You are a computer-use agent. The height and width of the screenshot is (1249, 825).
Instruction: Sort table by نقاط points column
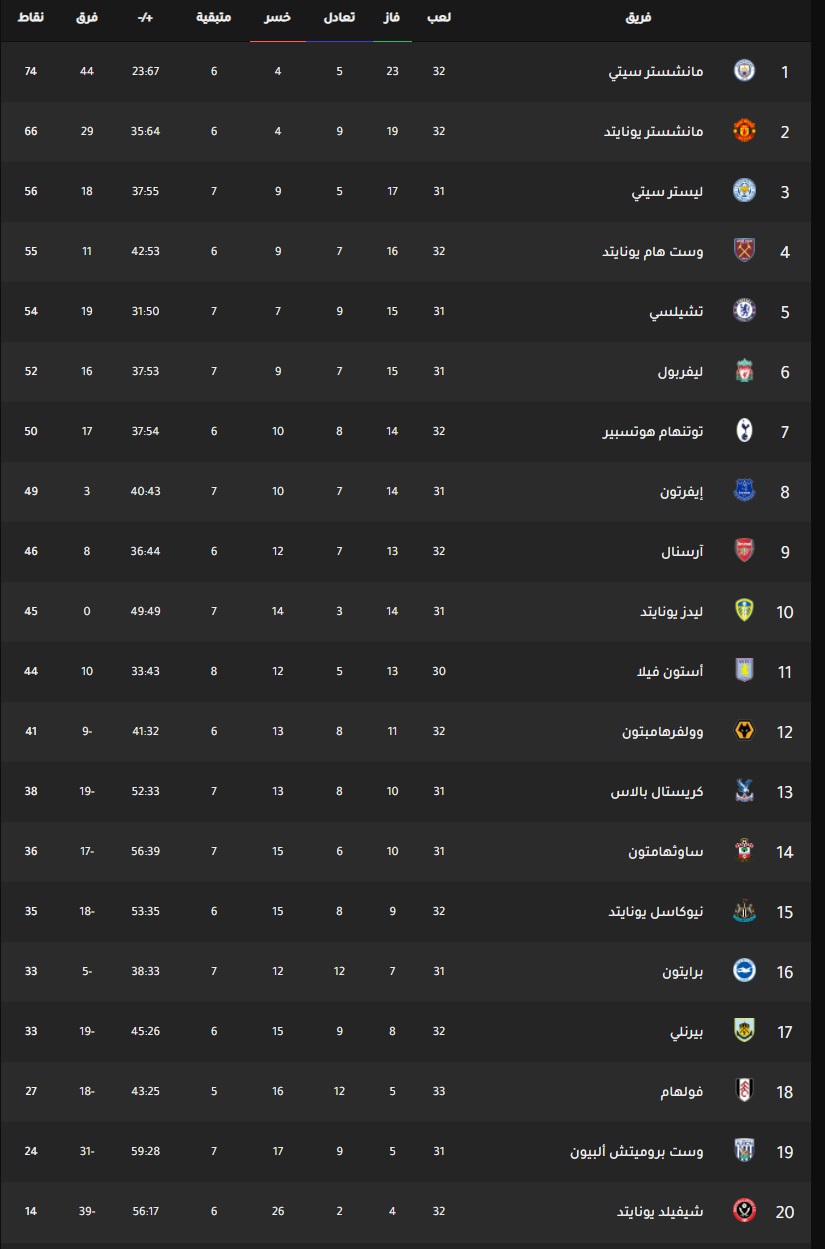(31, 18)
